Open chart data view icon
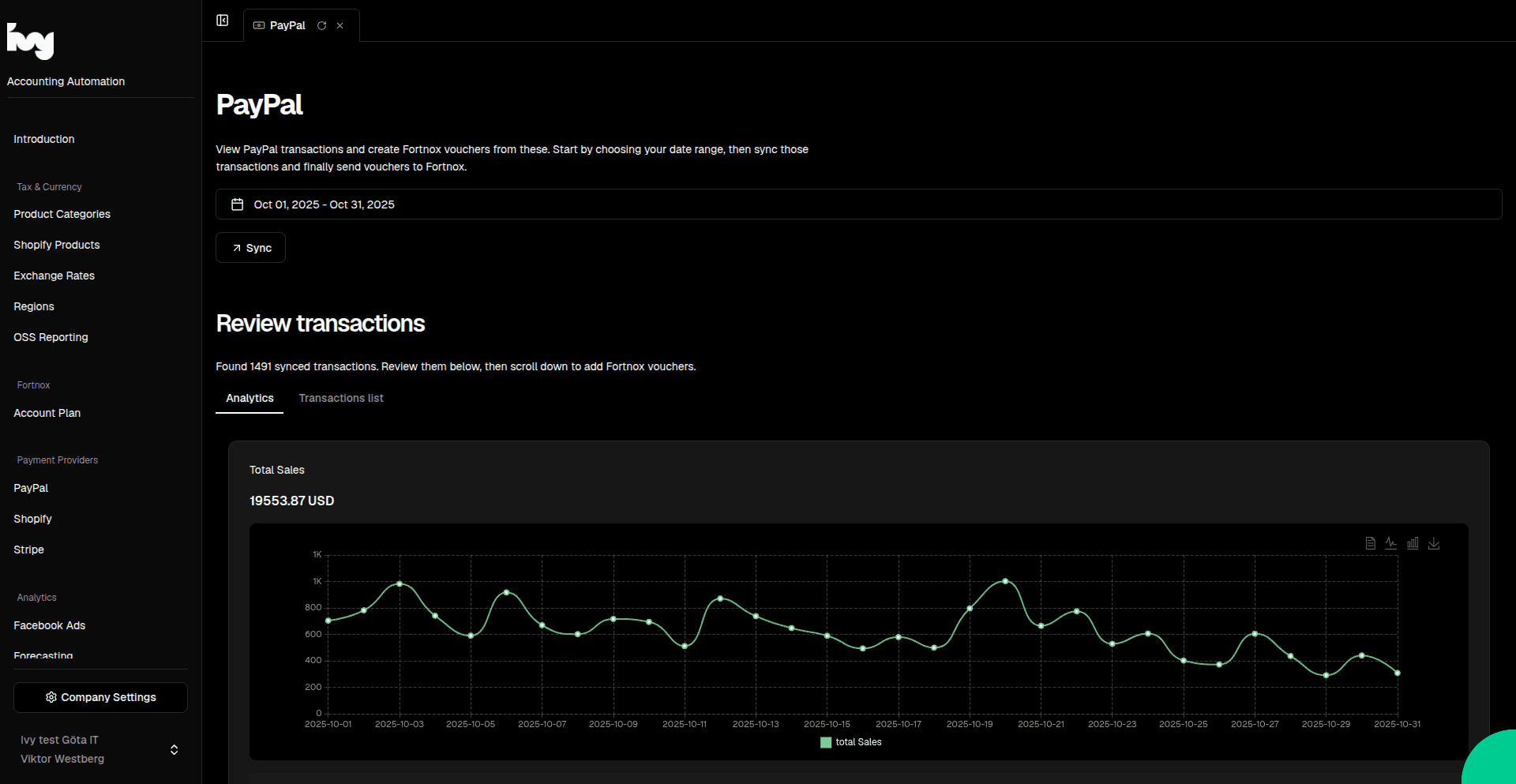Image resolution: width=1516 pixels, height=784 pixels. [1370, 543]
